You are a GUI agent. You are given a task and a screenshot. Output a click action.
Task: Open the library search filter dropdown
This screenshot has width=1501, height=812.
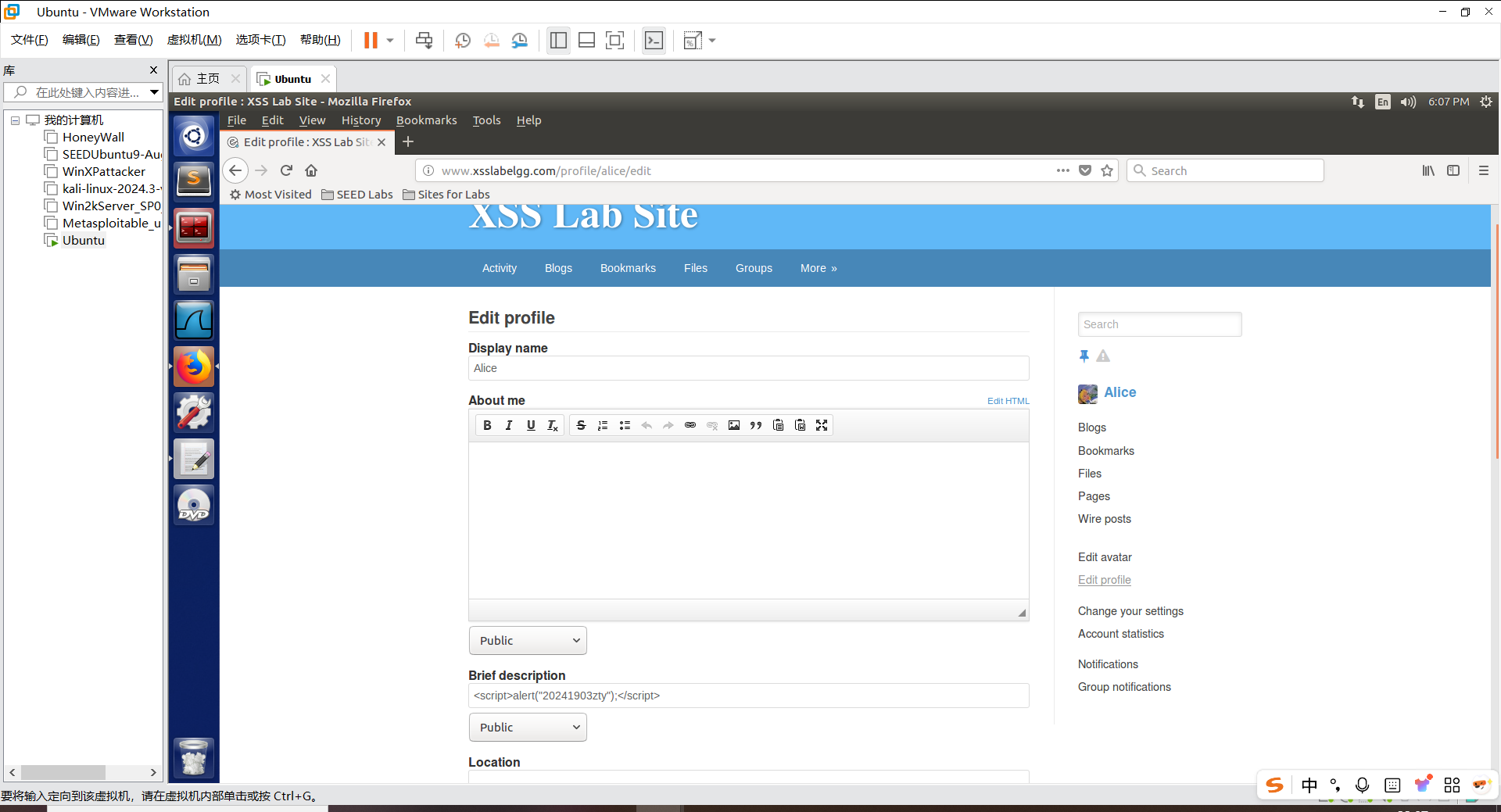pos(155,92)
